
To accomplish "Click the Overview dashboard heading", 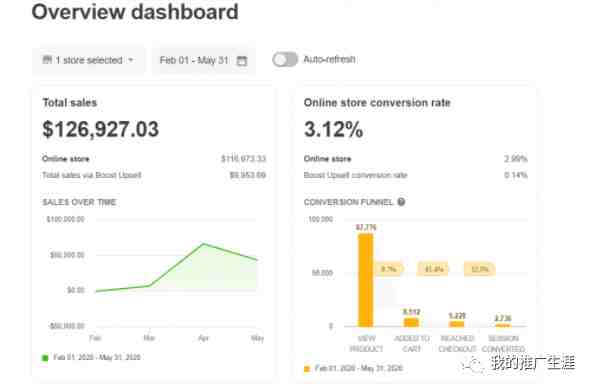I will pos(135,12).
